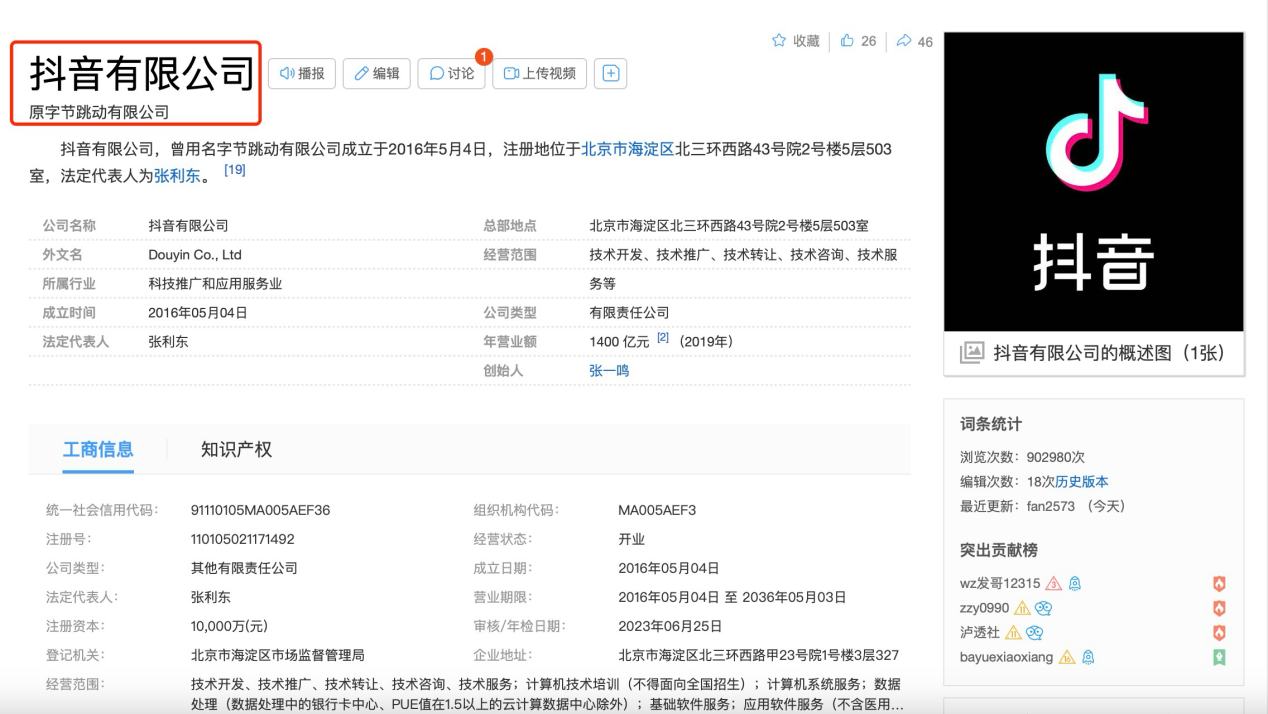The height and width of the screenshot is (714, 1268).
Task: Click the rocket badge beside bayuexiaoxiang
Action: click(x=1087, y=657)
